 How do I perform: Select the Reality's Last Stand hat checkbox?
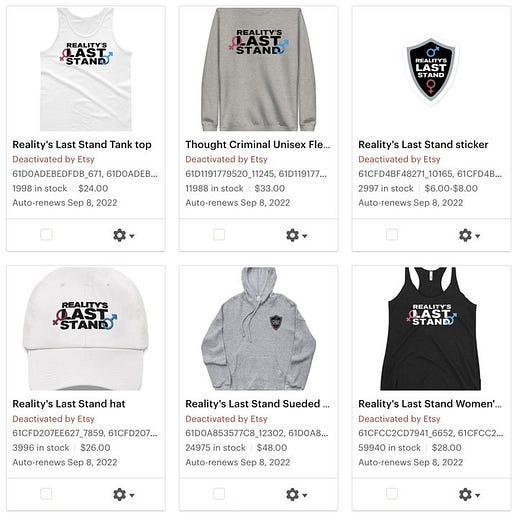[46, 494]
